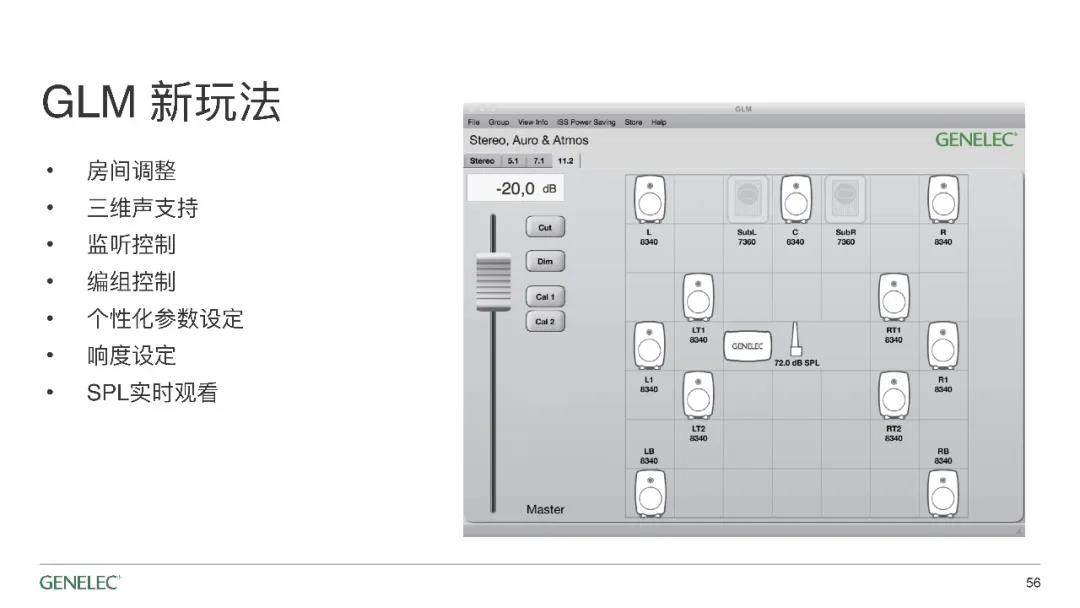1080x608 pixels.
Task: Click the 响度设定 bullet text
Action: (x=132, y=356)
